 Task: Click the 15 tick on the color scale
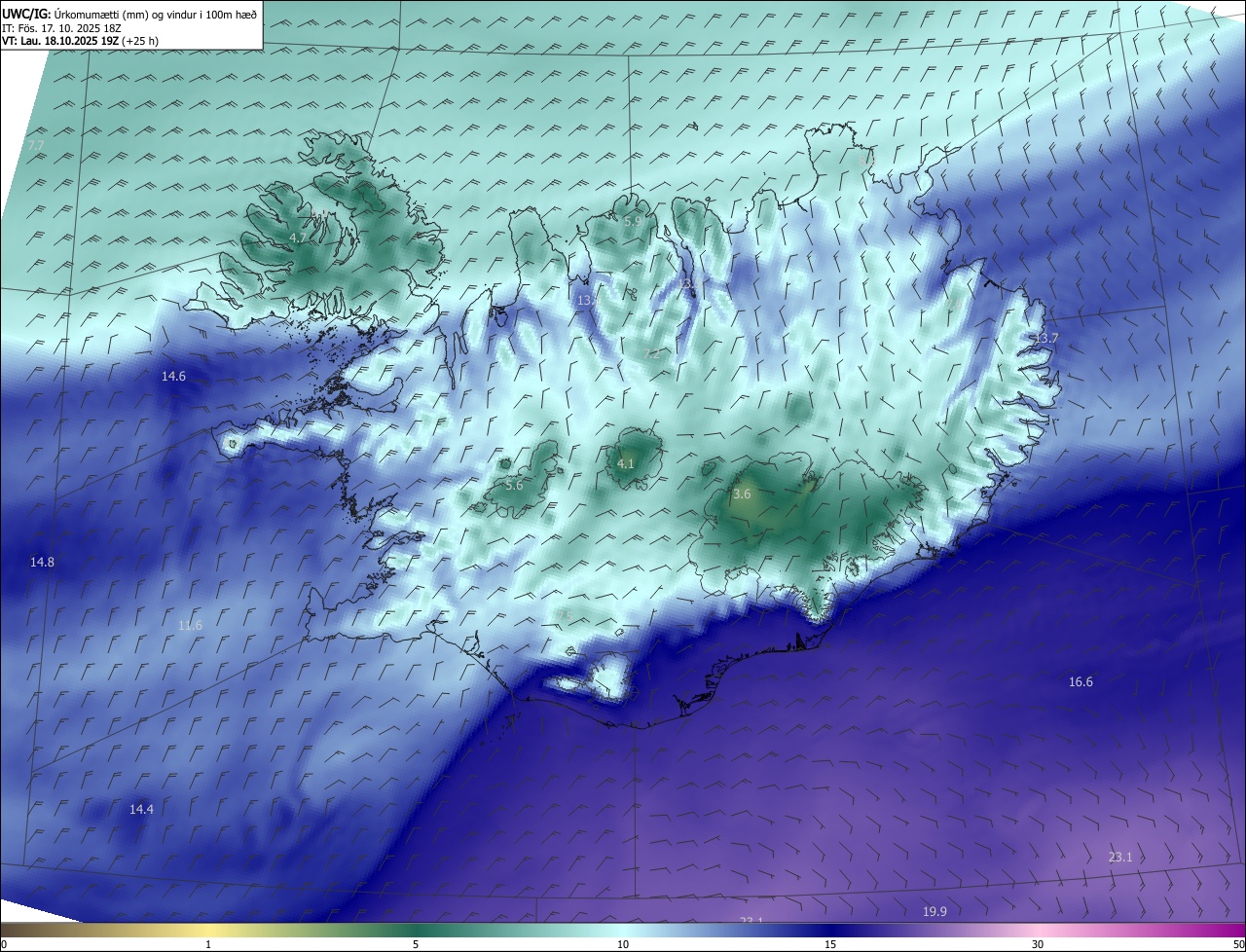tap(829, 944)
